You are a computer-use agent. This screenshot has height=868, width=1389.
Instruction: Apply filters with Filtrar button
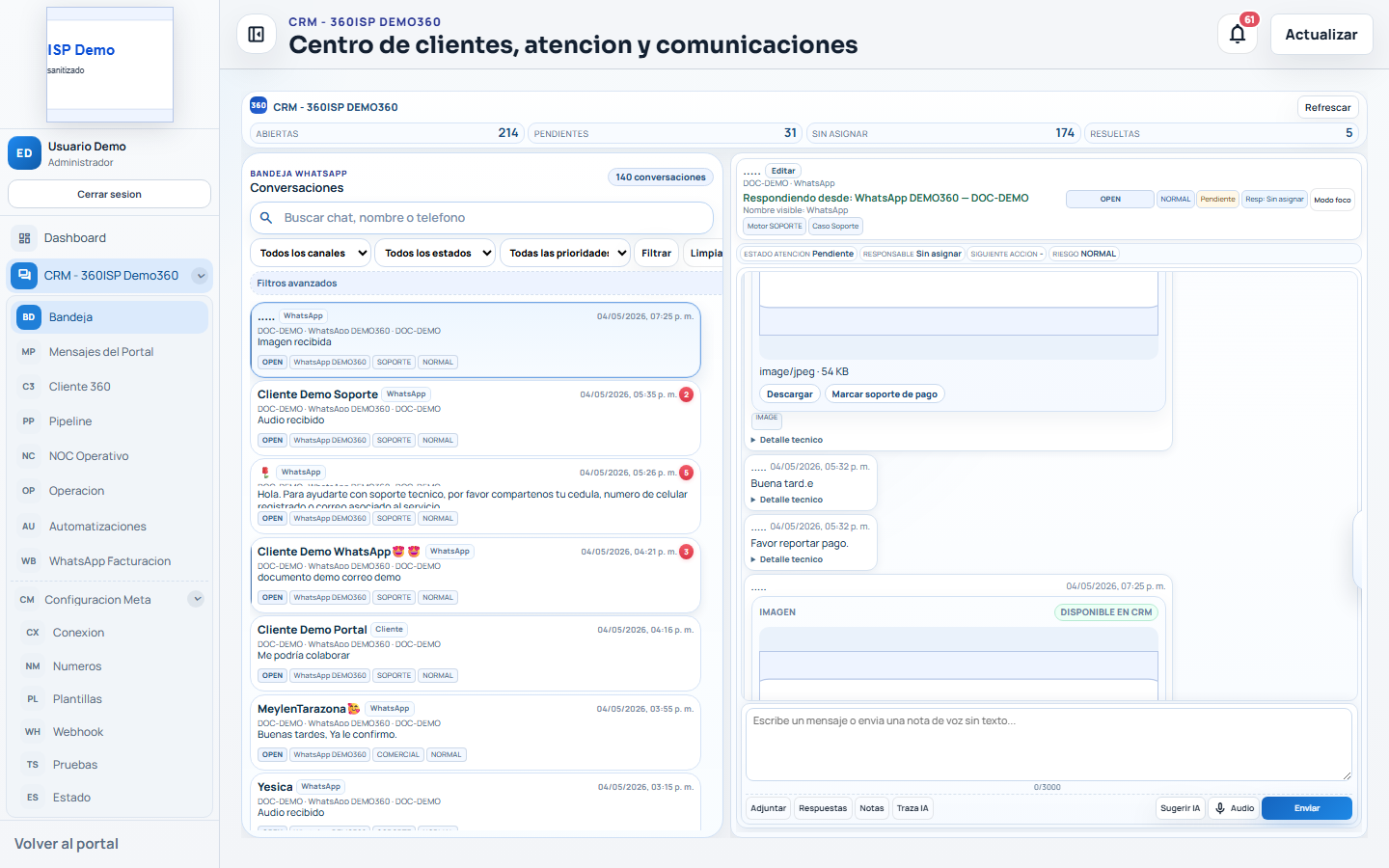656,253
